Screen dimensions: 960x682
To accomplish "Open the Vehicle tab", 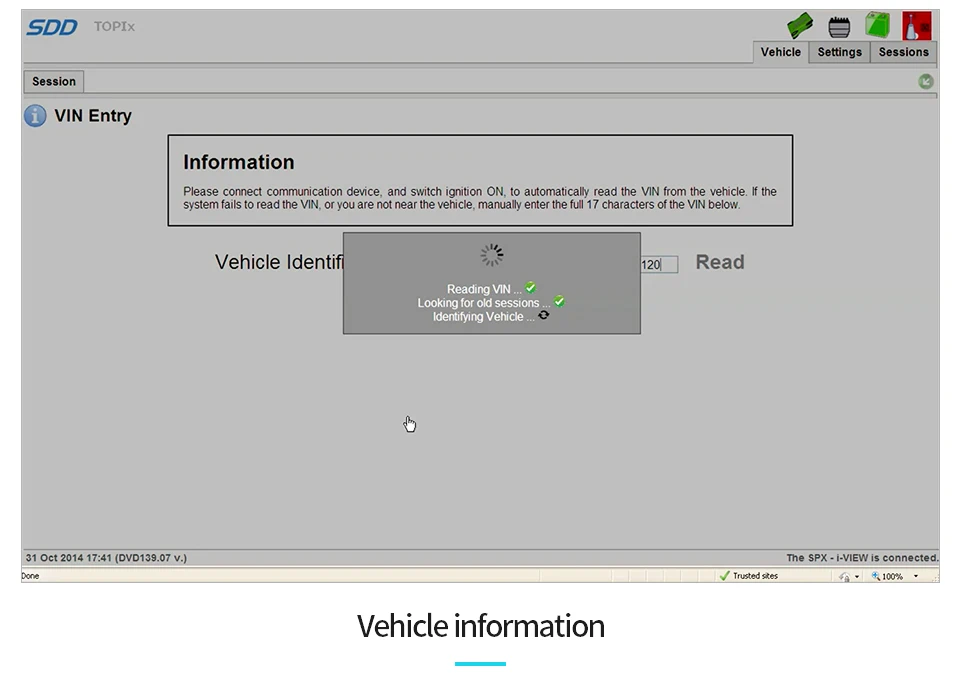I will coord(781,52).
